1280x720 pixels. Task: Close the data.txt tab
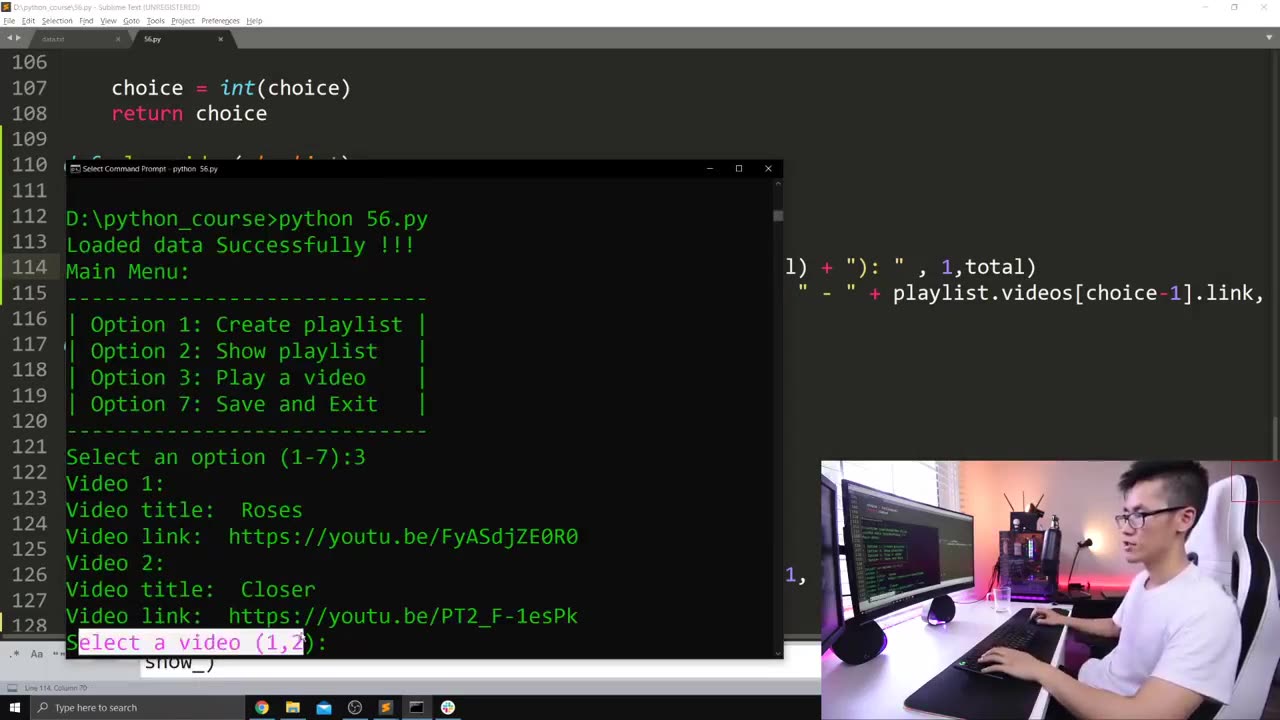click(x=118, y=39)
